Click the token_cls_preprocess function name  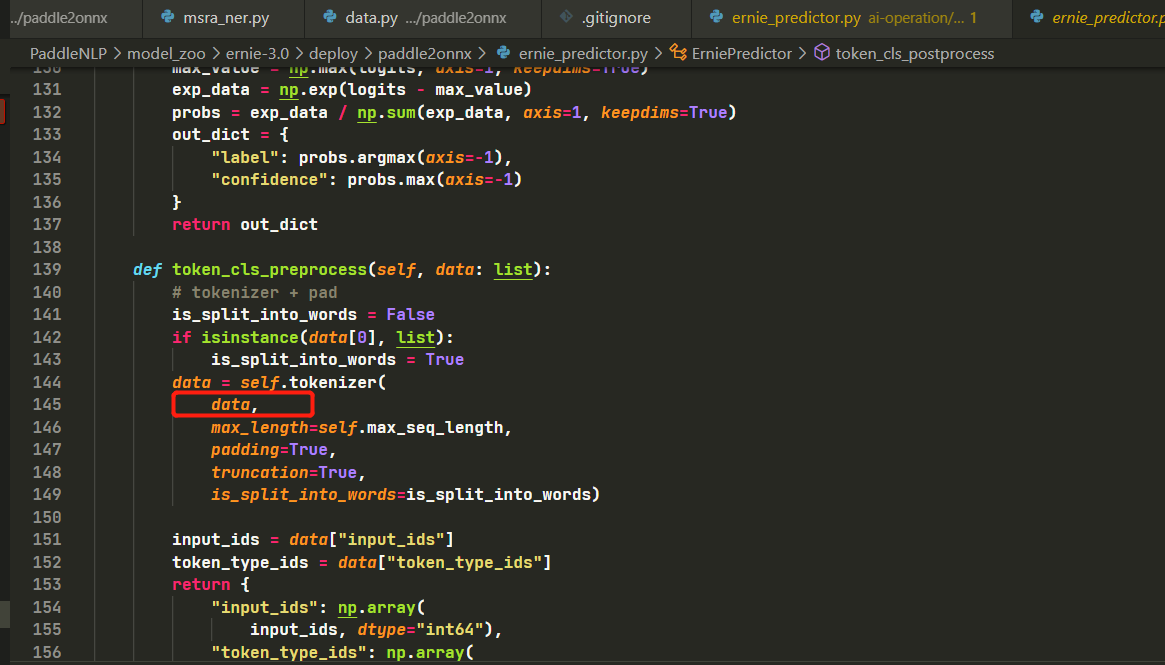tap(270, 269)
